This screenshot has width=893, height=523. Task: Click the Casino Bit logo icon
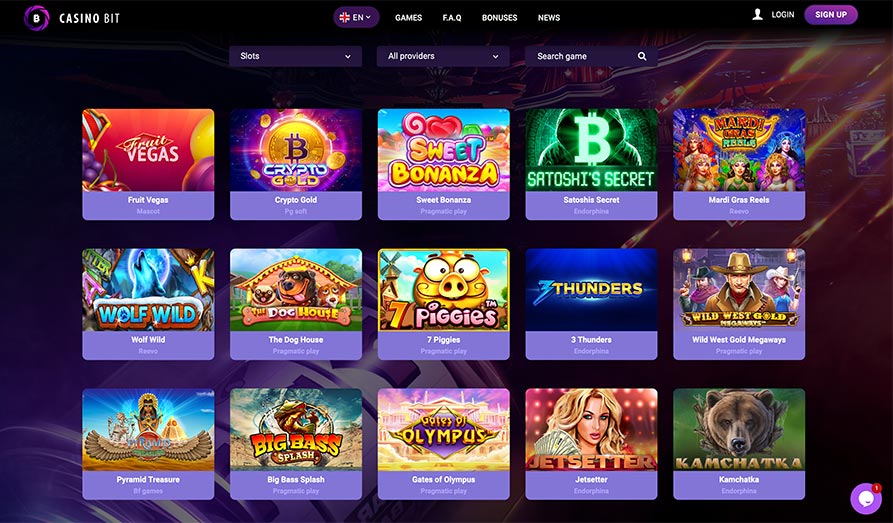pyautogui.click(x=36, y=18)
